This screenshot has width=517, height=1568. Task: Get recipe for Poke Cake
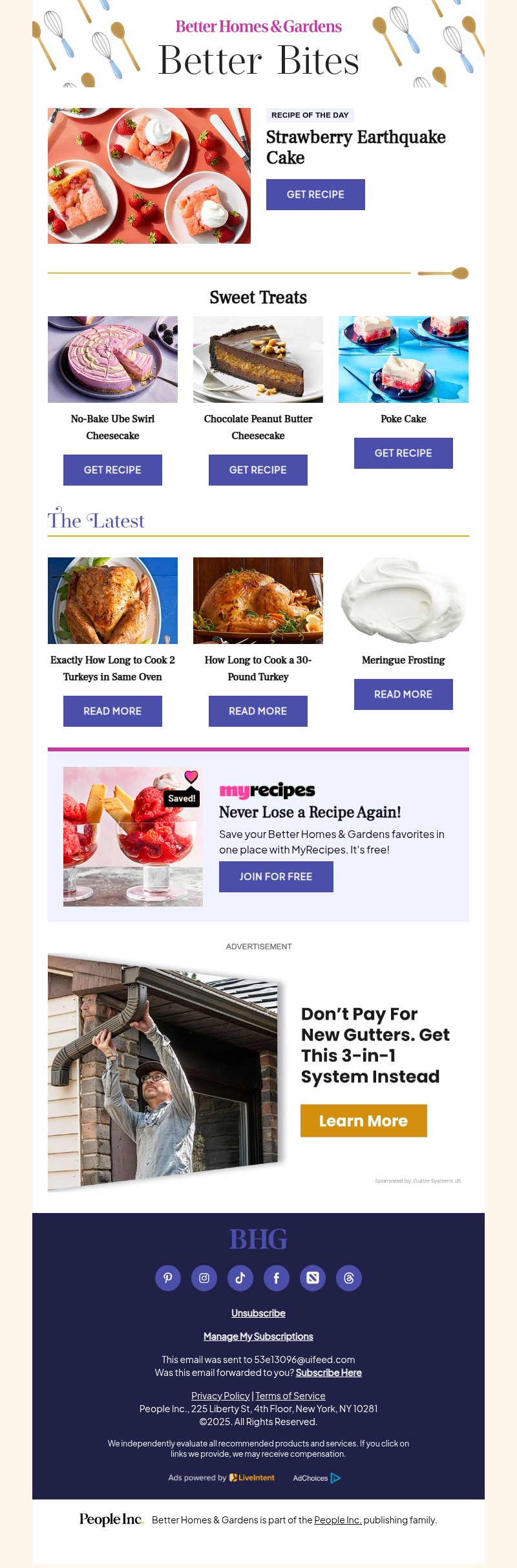tap(403, 453)
